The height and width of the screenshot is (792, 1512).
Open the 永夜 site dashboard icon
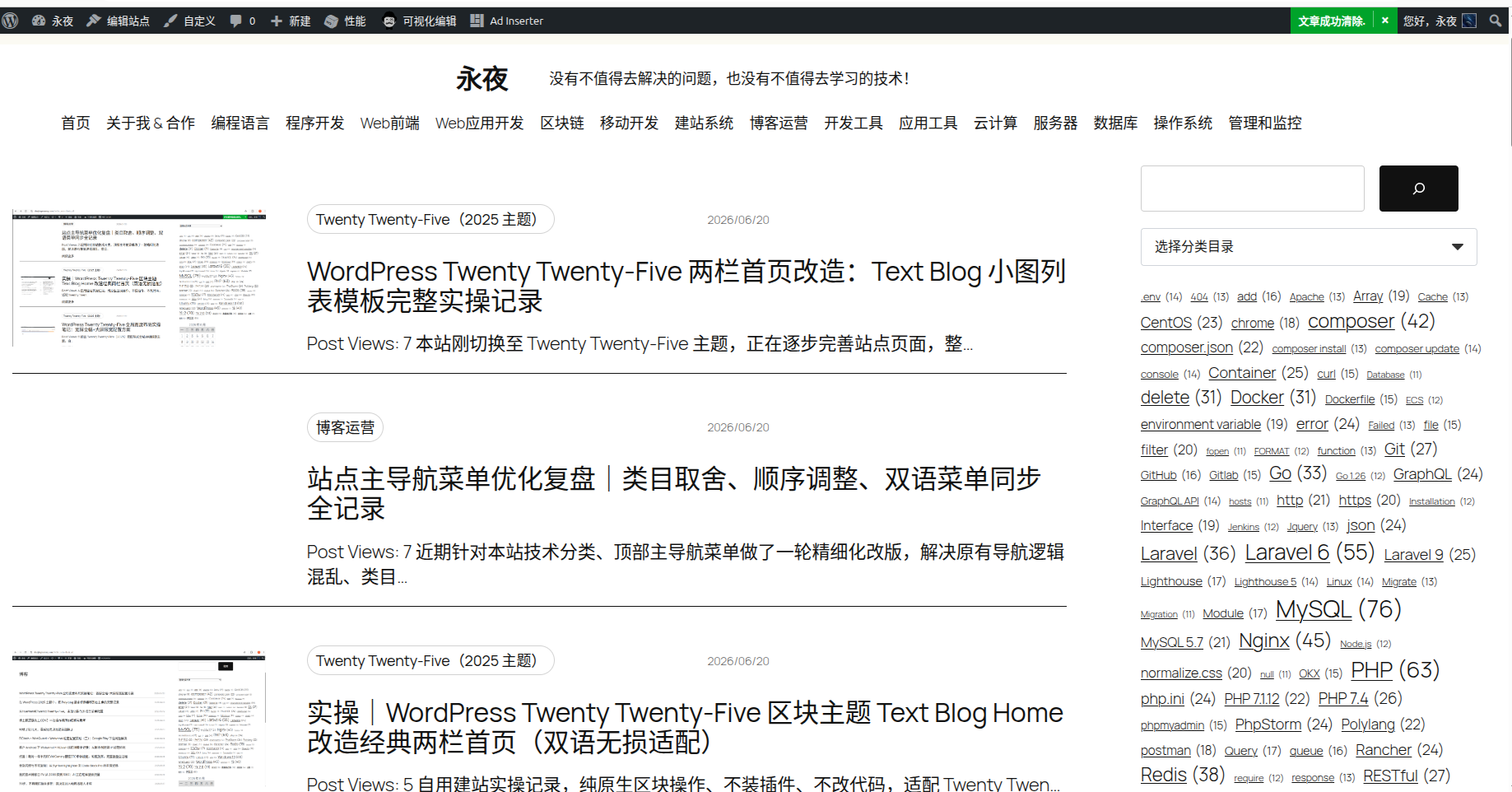tap(39, 21)
